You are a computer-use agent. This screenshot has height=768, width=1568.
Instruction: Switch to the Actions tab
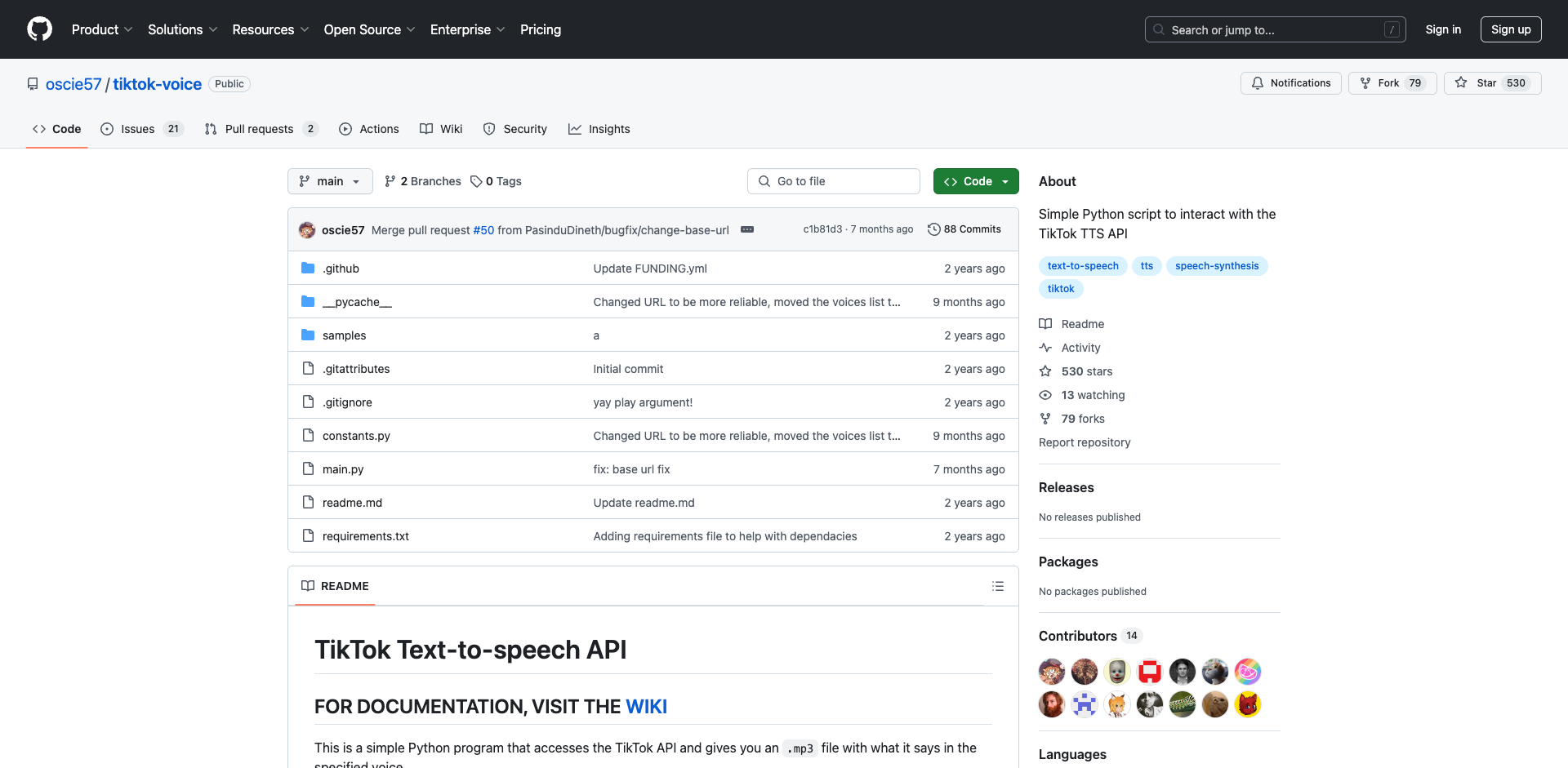(x=369, y=129)
